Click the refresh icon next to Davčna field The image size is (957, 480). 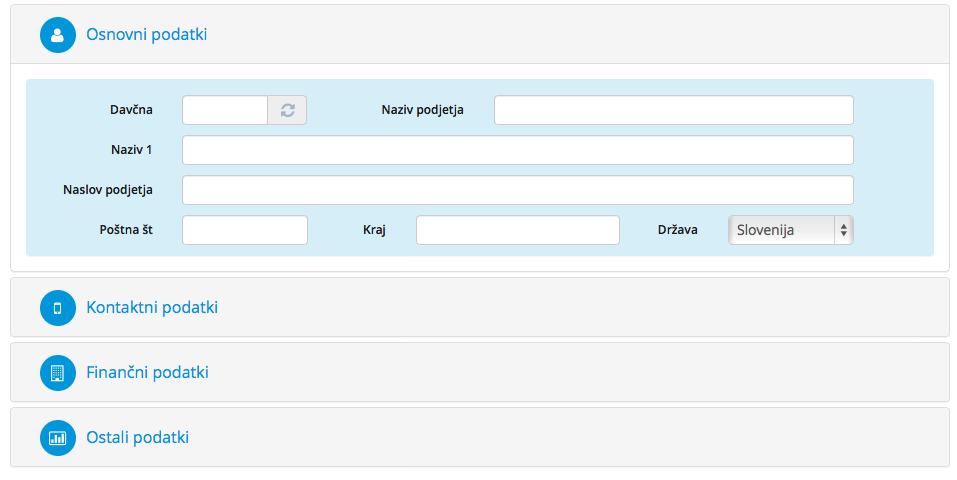tap(287, 111)
